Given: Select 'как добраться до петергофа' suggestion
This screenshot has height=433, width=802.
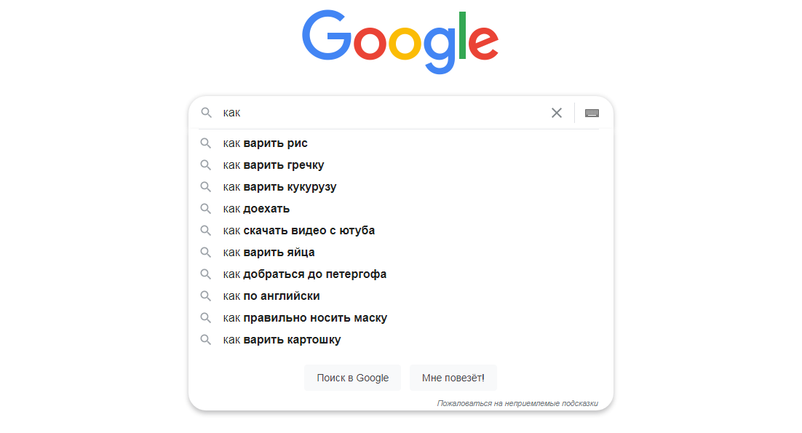Looking at the screenshot, I should coord(304,274).
